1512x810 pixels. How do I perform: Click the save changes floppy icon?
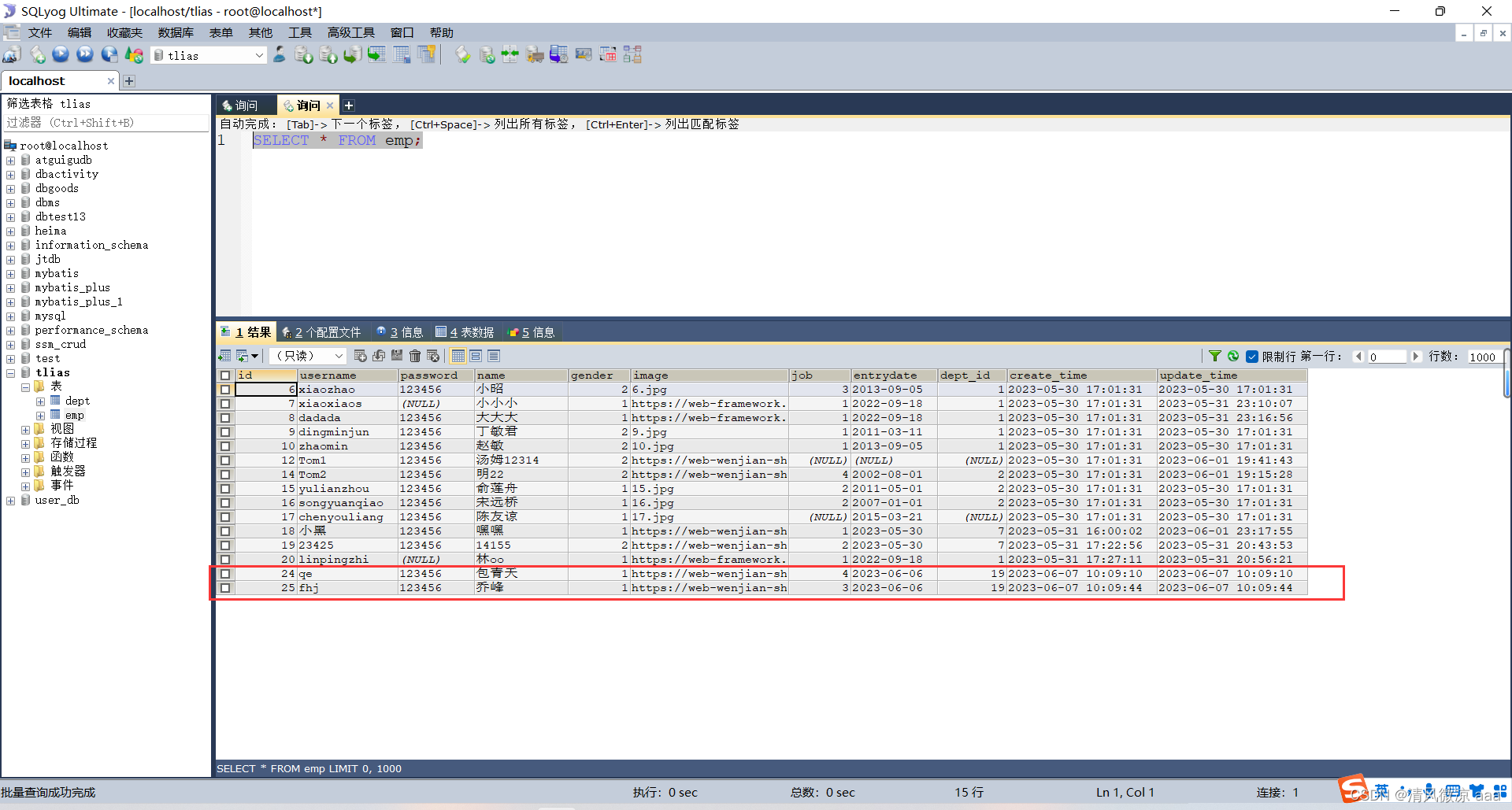click(x=397, y=357)
